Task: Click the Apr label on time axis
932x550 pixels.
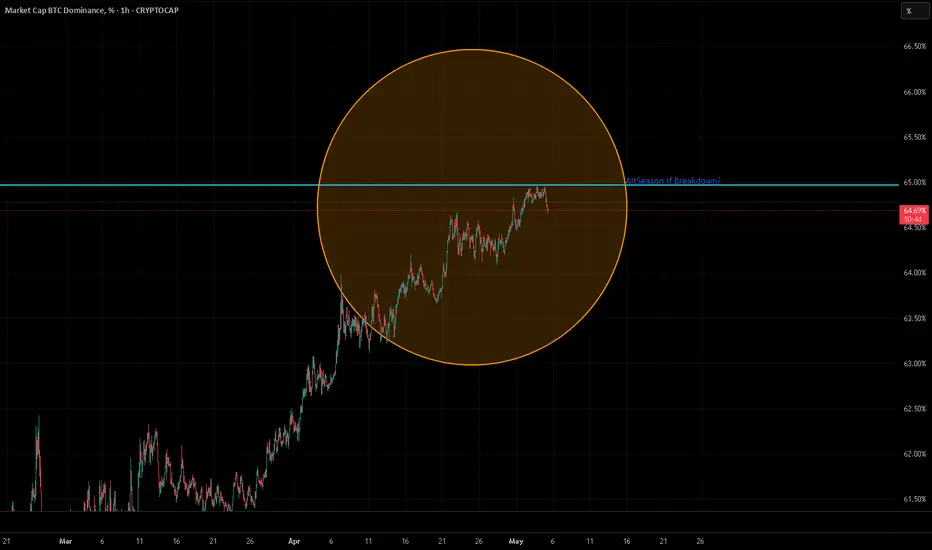Action: (294, 541)
